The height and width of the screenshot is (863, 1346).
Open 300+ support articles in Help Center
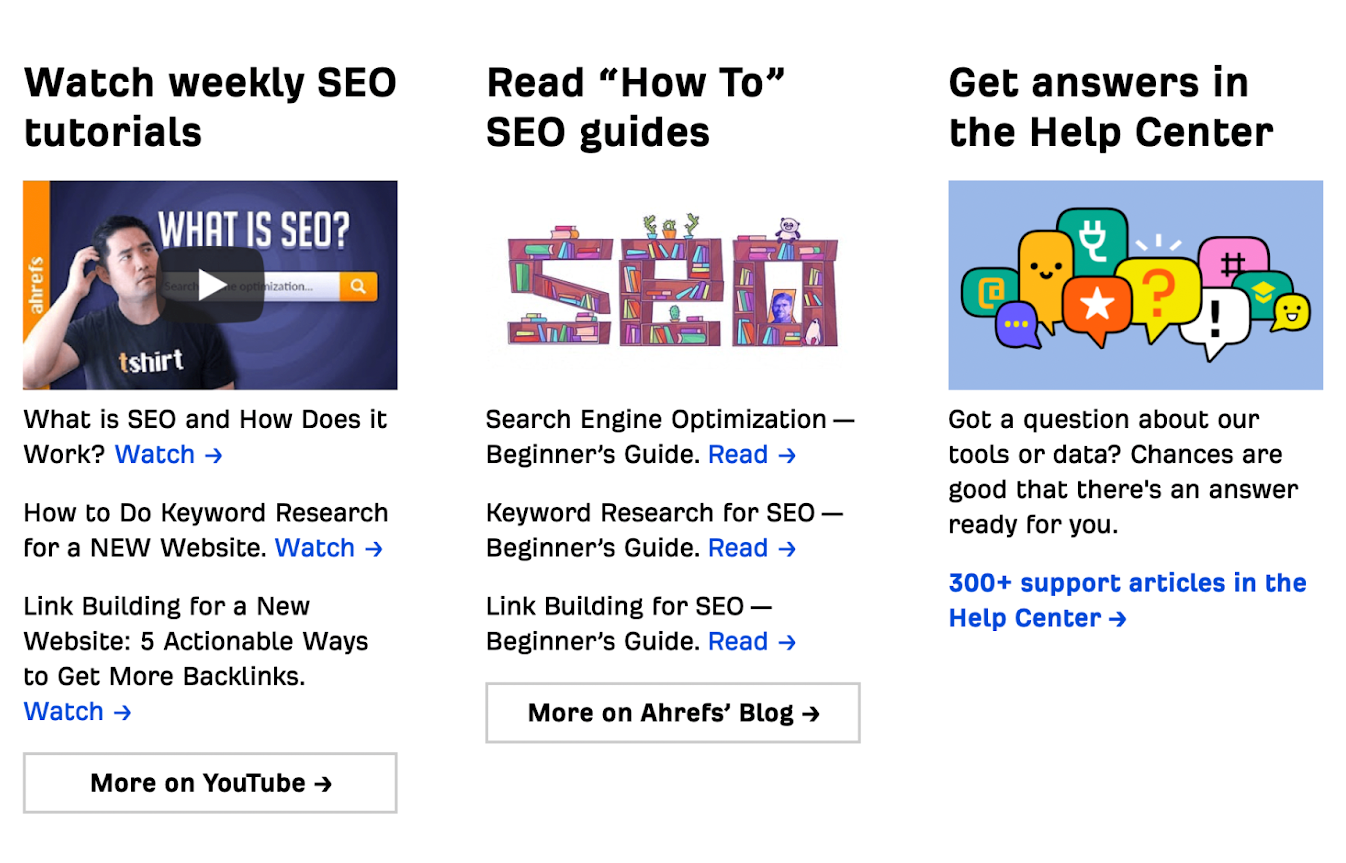click(x=1127, y=600)
